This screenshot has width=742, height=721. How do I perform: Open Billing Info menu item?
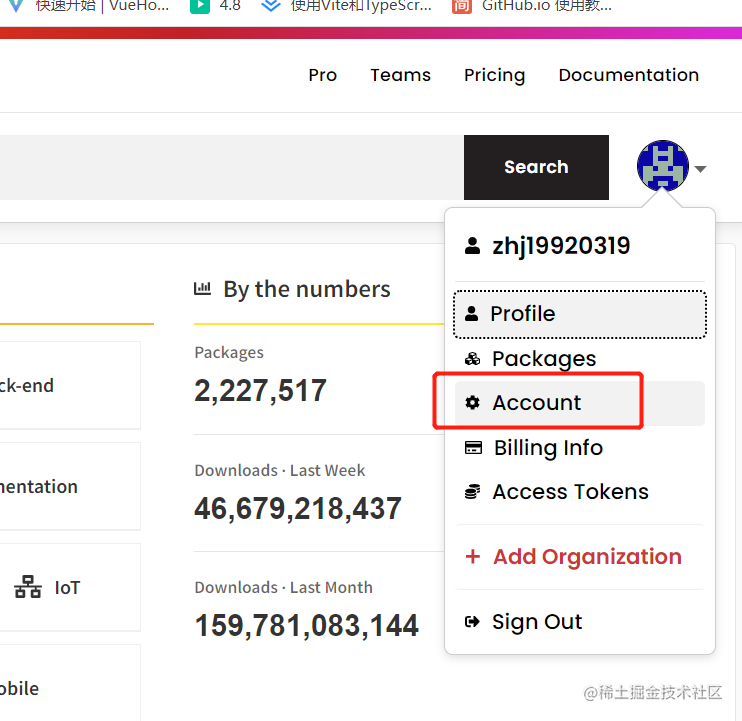pyautogui.click(x=580, y=448)
